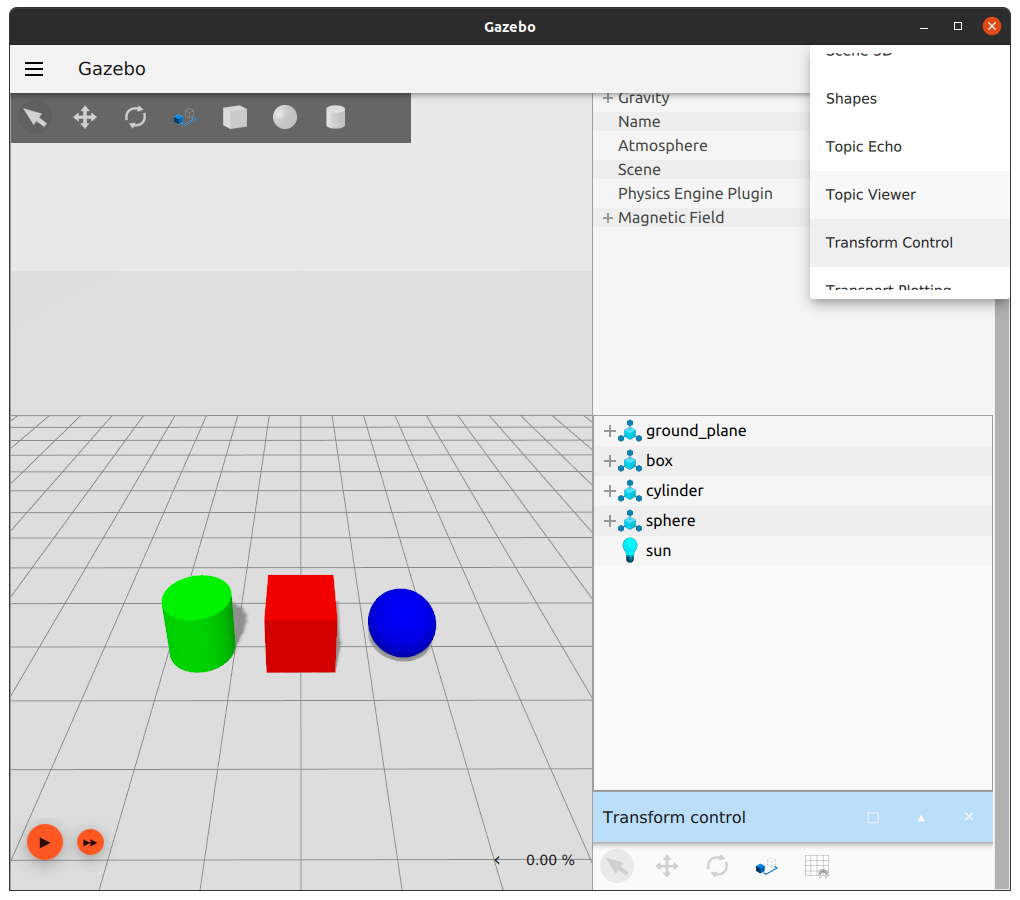Close the Gazebo window
This screenshot has height=900, width=1020.
coord(991,26)
